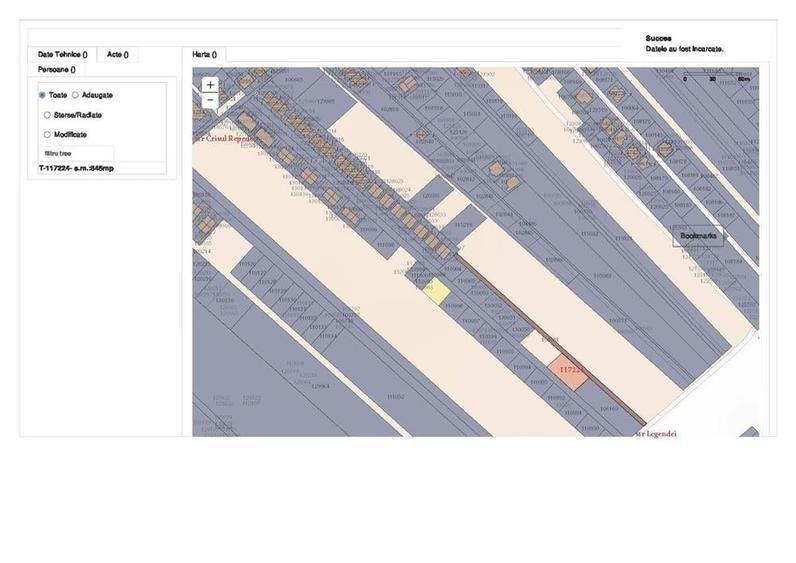Open the Harta tab
This screenshot has width=796, height=563.
tap(205, 54)
